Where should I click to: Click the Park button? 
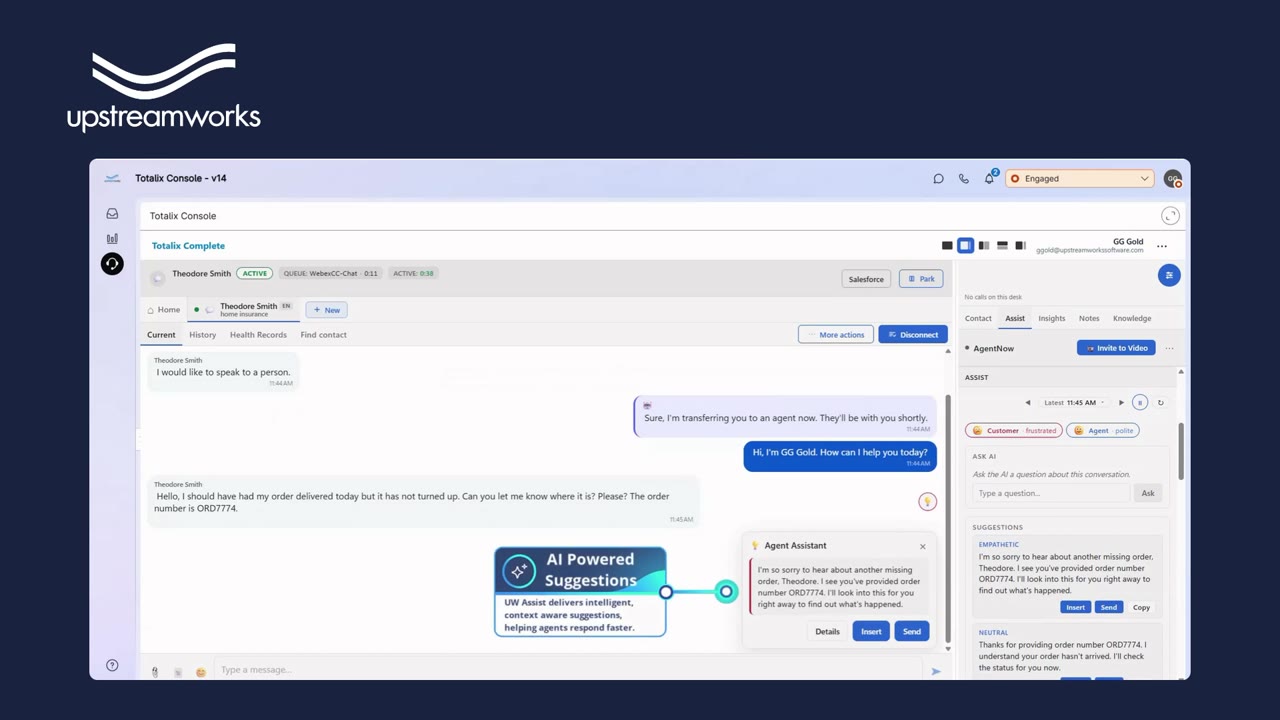point(921,279)
